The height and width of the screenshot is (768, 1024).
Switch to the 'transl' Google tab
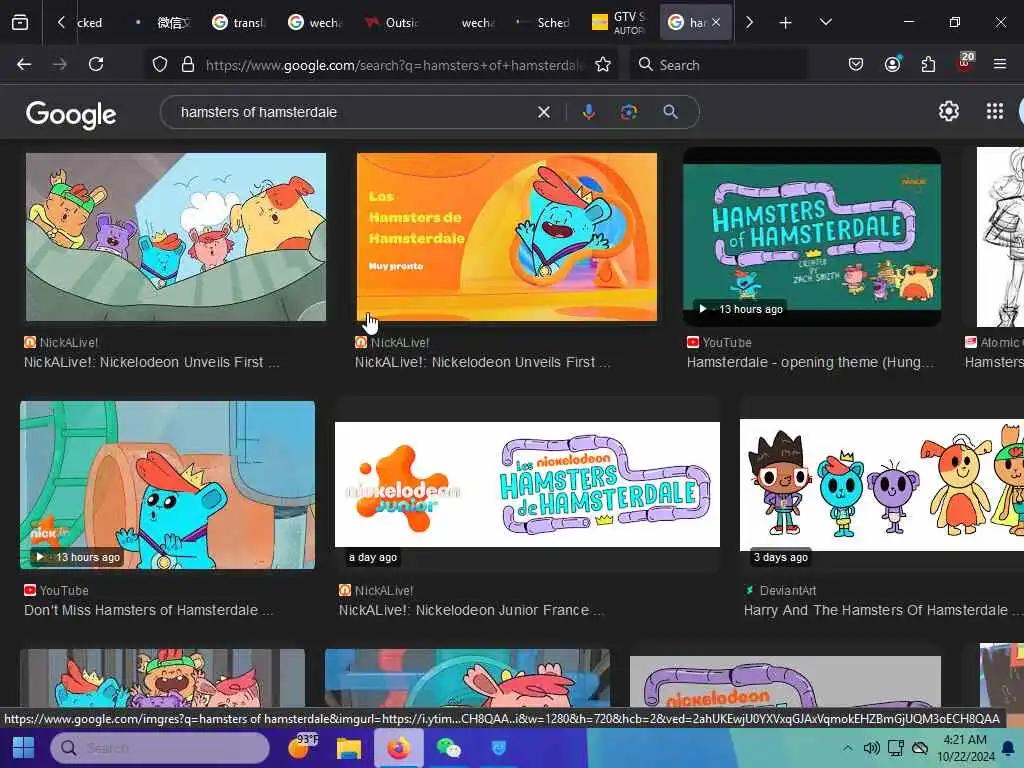click(239, 23)
